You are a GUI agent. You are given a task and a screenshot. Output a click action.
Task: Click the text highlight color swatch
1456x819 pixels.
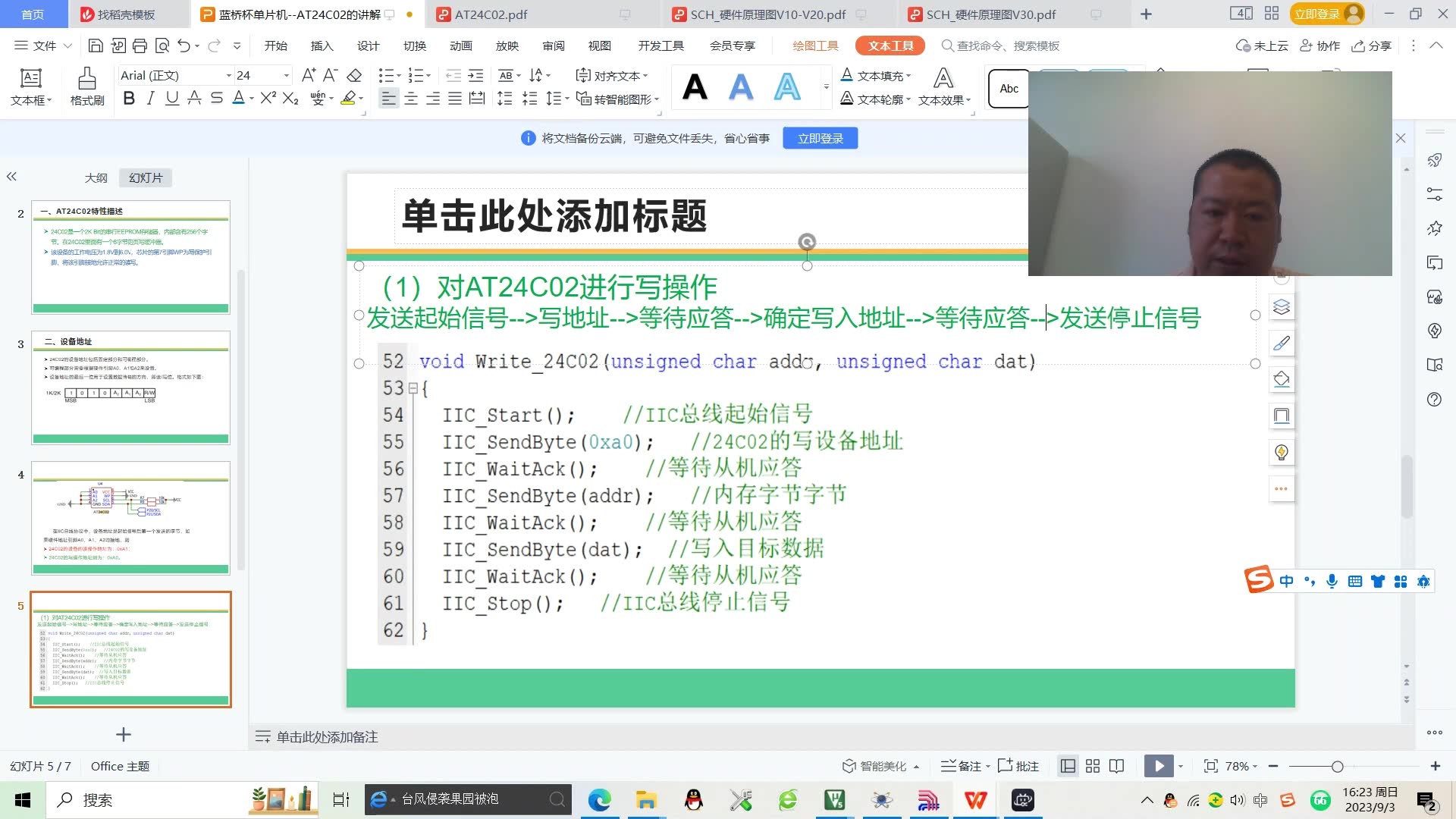[348, 99]
